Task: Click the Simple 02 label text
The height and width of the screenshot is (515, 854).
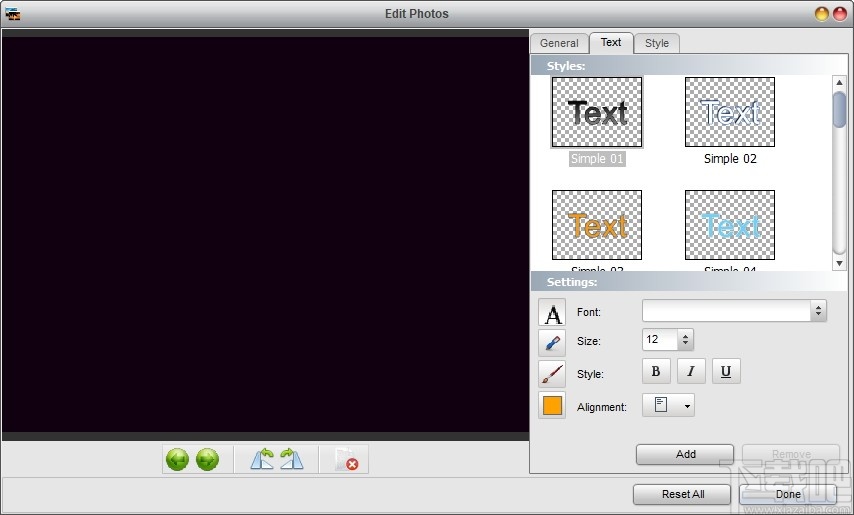Action: coord(730,158)
